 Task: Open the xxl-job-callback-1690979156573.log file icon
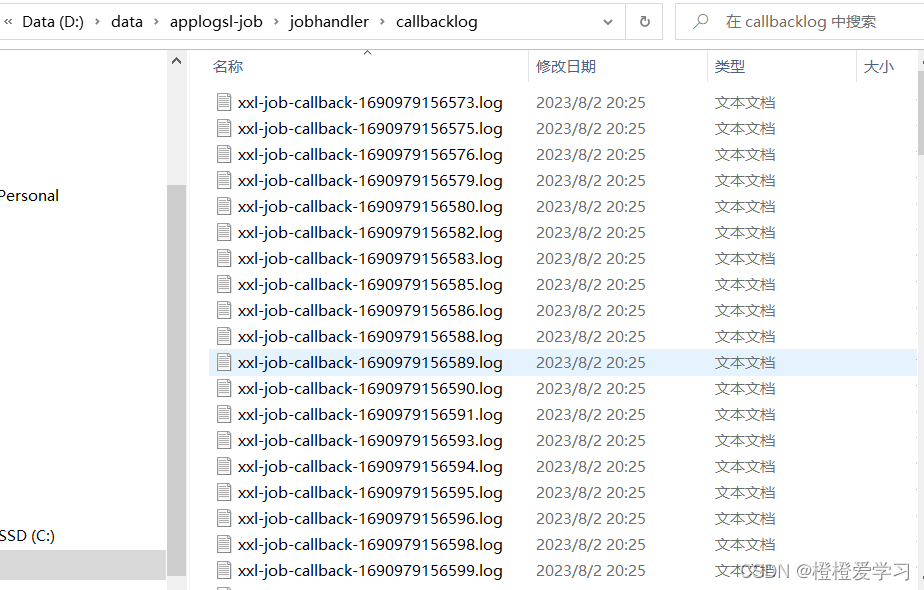coord(224,102)
